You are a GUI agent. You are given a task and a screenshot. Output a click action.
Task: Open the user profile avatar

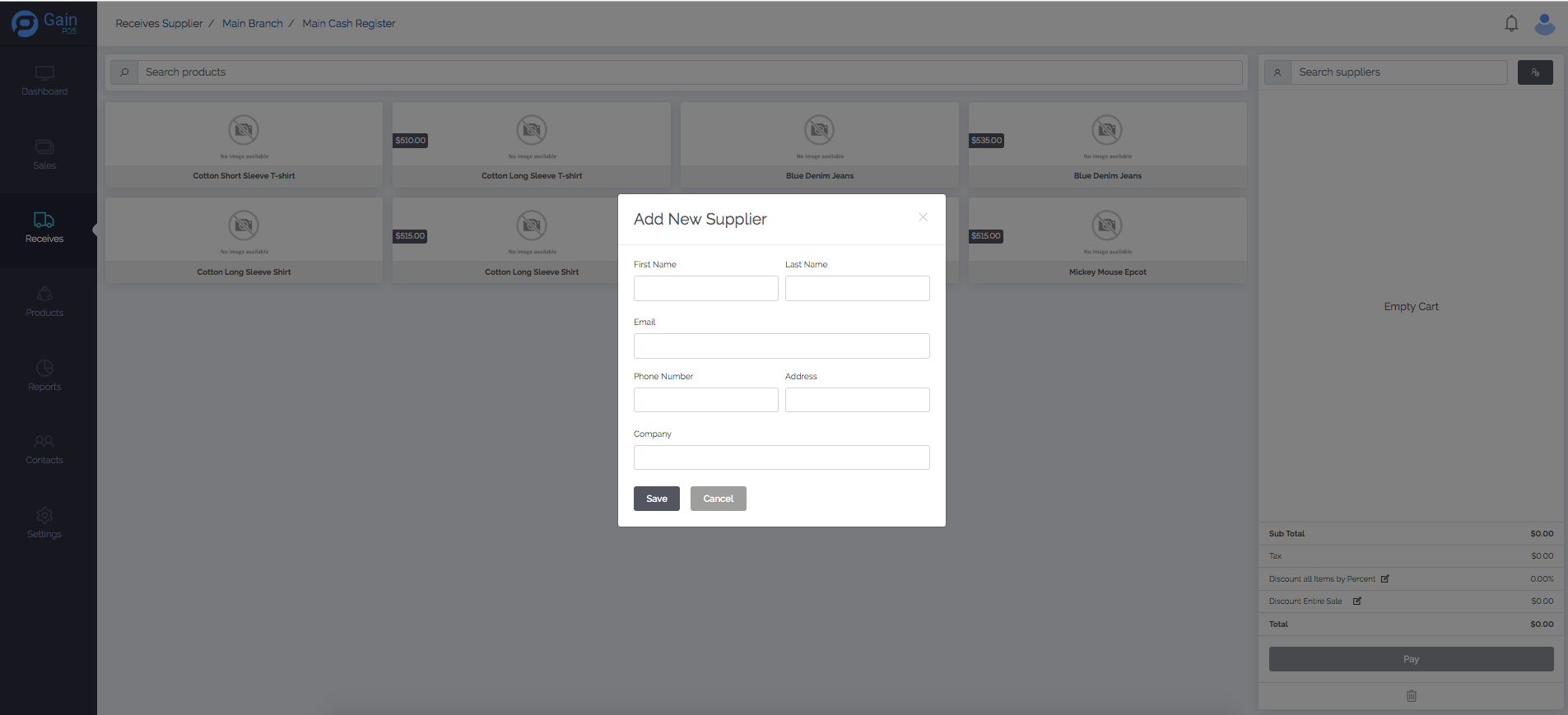1544,24
